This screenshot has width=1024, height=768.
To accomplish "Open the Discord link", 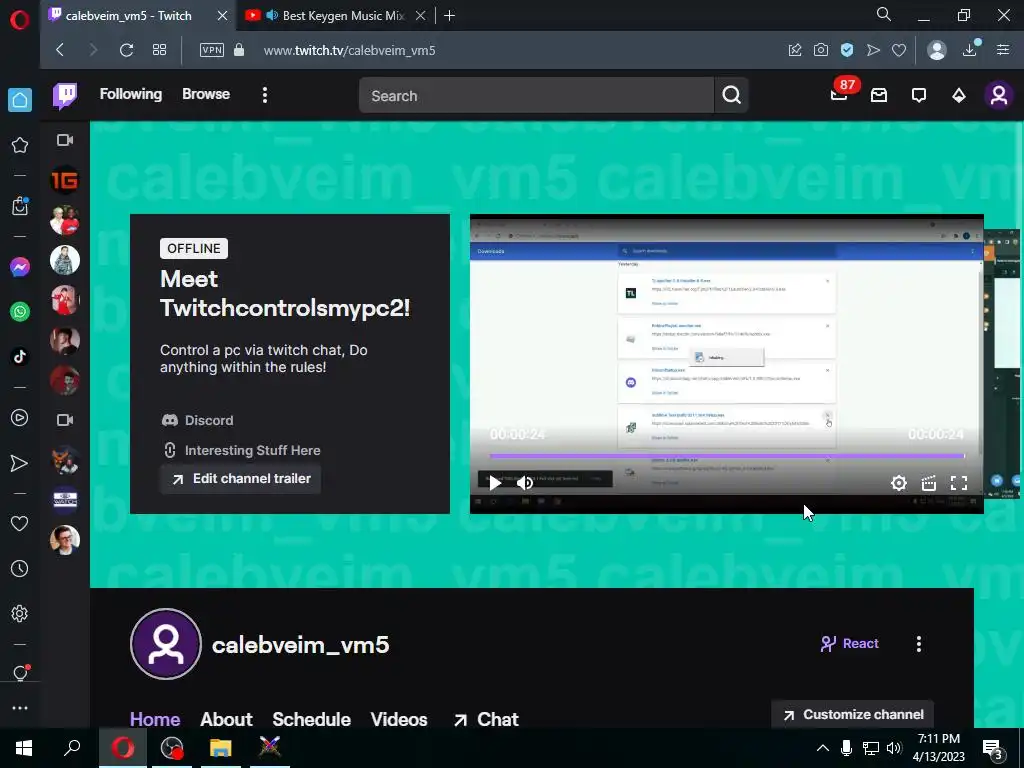I will click(197, 420).
